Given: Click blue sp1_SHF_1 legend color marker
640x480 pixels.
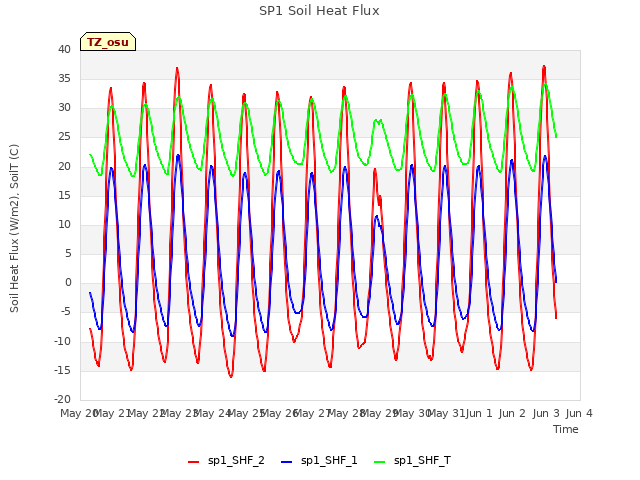Looking at the screenshot, I should pyautogui.click(x=287, y=462).
